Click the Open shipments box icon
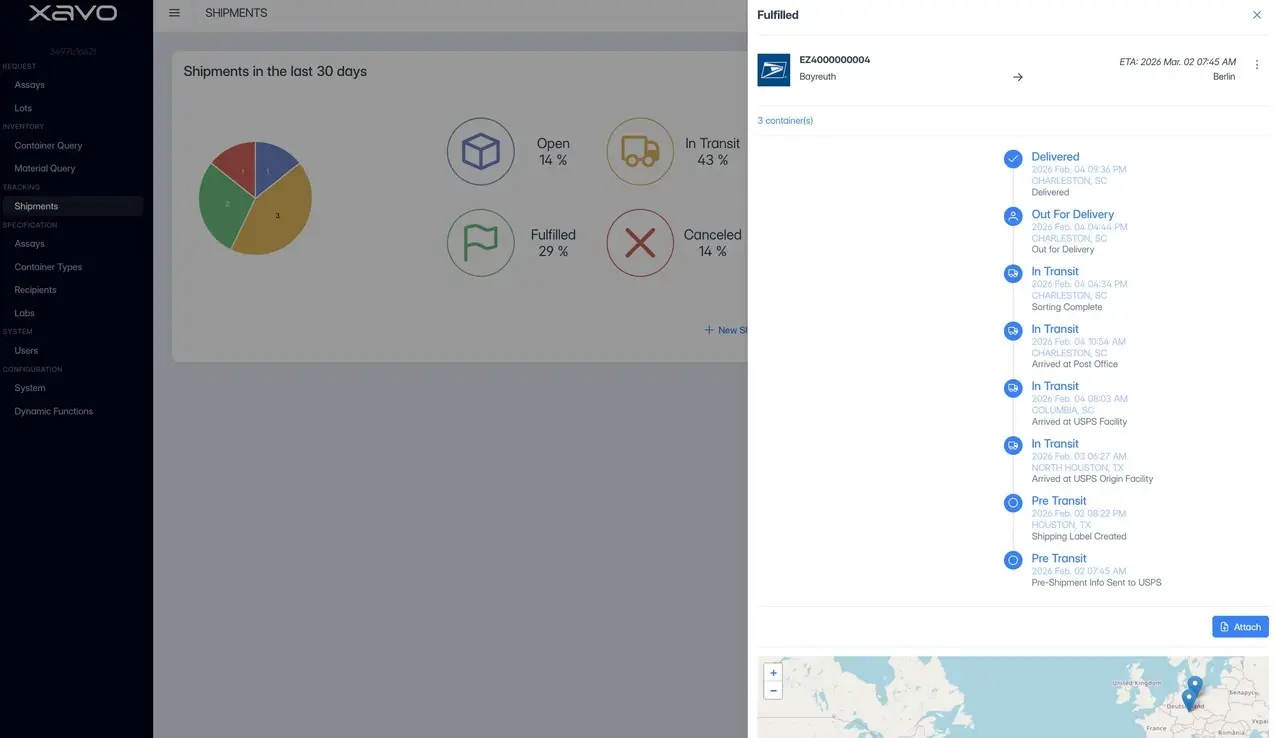1276x738 pixels. point(481,152)
